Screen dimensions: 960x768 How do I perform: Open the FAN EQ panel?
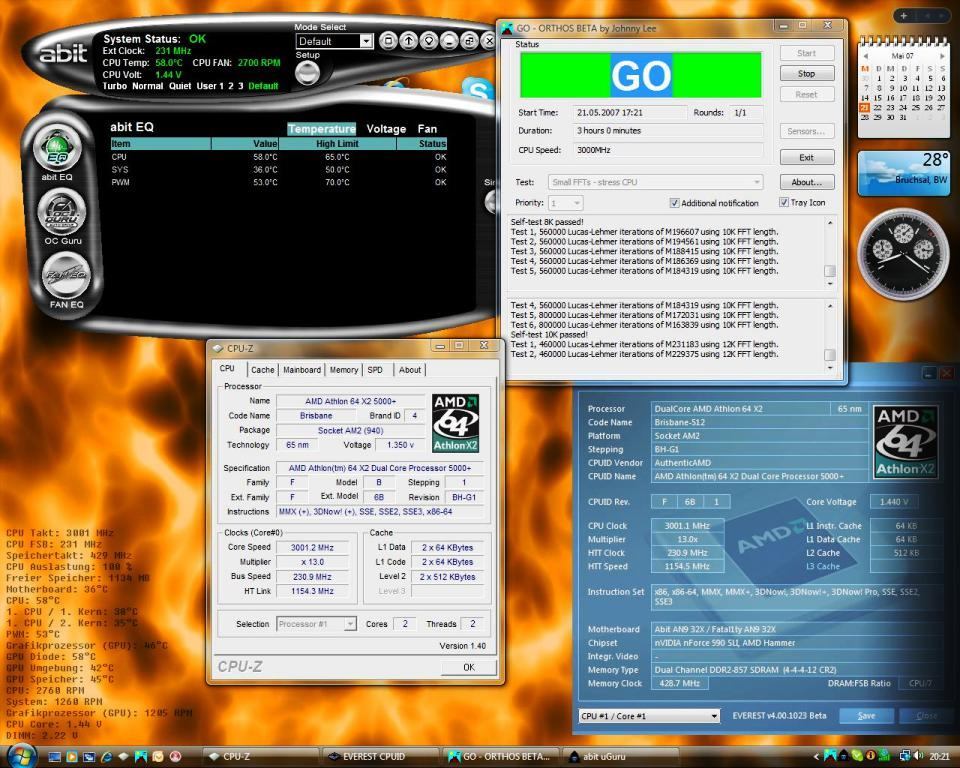pos(66,276)
